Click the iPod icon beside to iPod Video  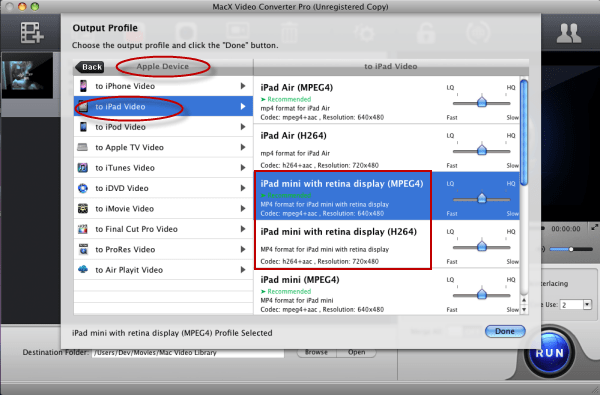[83, 127]
